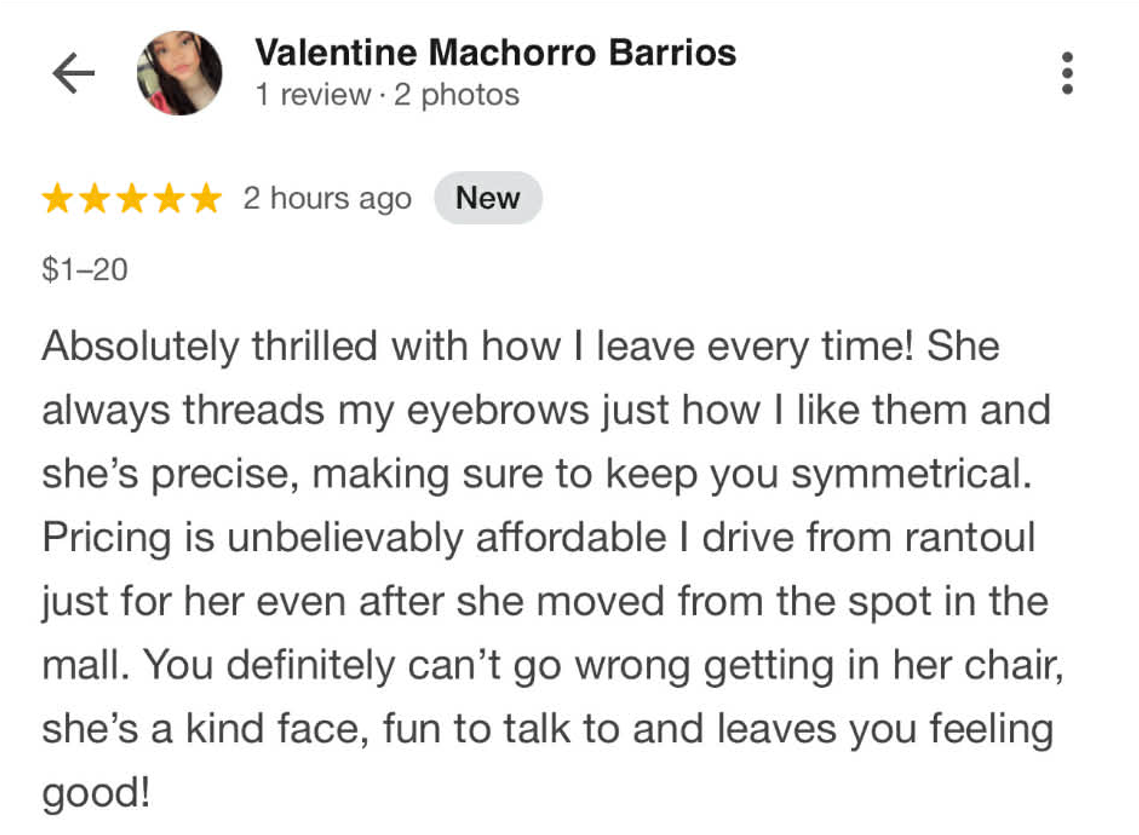The height and width of the screenshot is (835, 1139).
Task: Click the "$1–20" price range label
Action: click(x=85, y=268)
